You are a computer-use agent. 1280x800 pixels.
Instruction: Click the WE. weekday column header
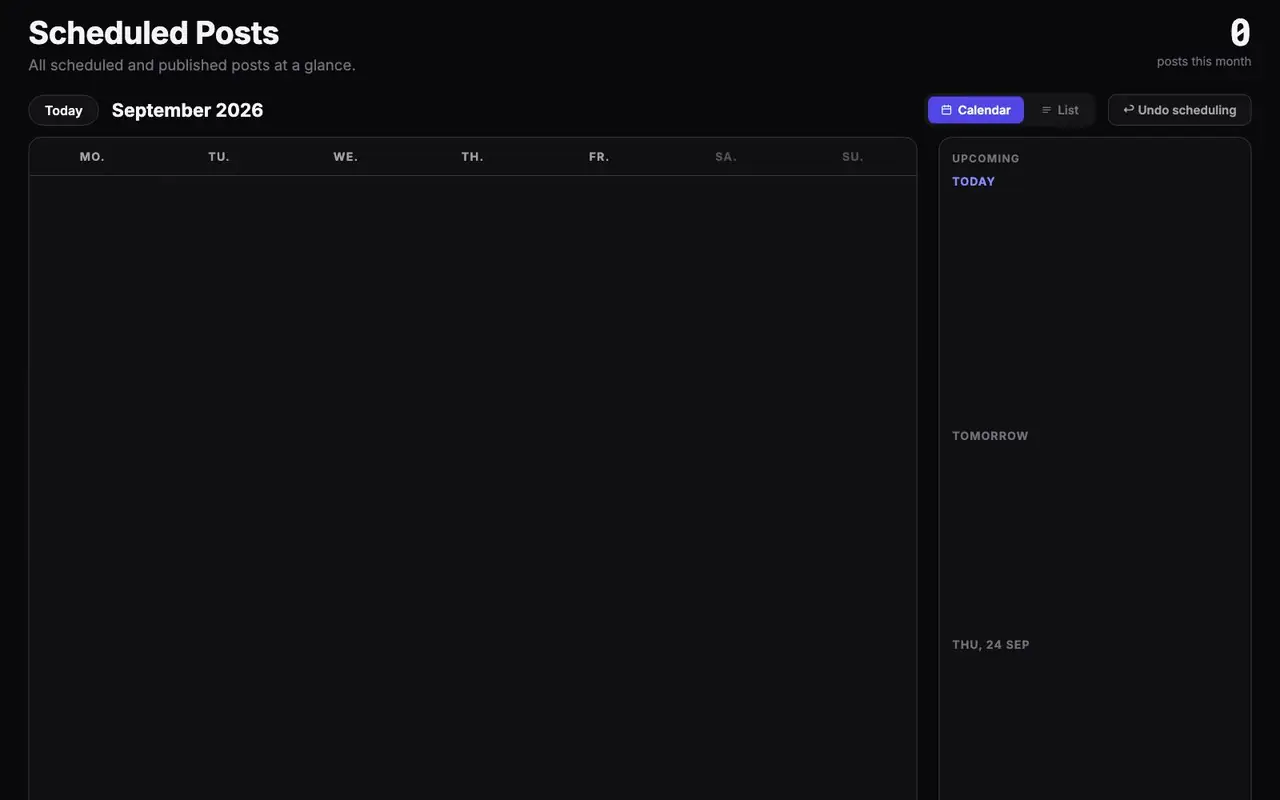pos(346,157)
